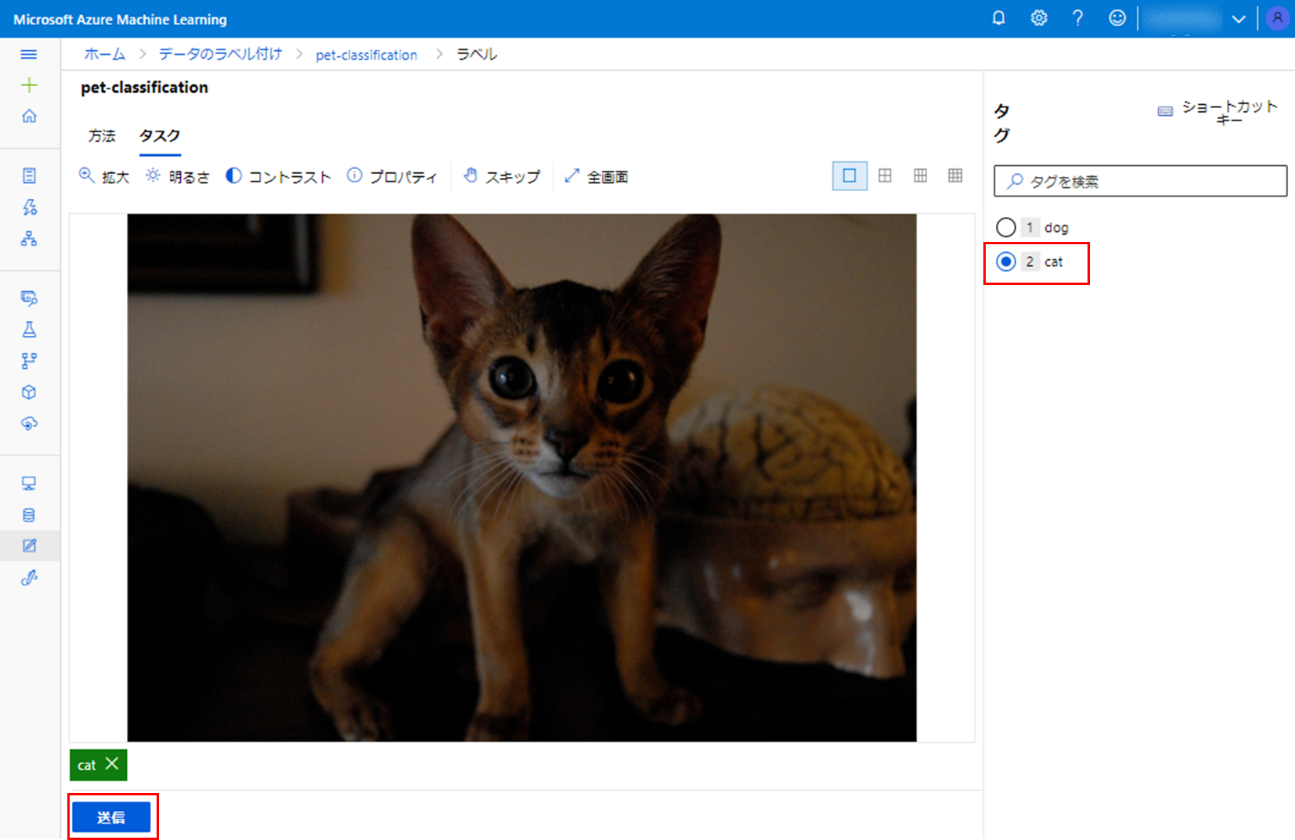Open the コントラスト contrast tool
Viewport: 1295px width, 840px height.
tap(278, 176)
